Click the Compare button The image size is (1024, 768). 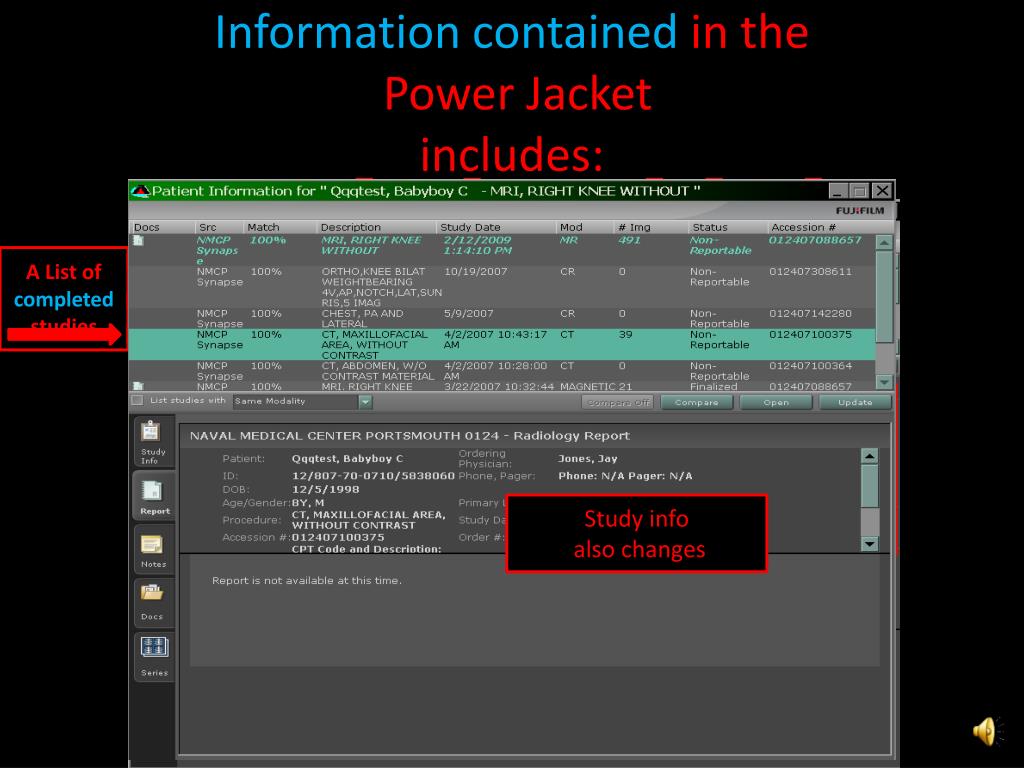click(696, 402)
